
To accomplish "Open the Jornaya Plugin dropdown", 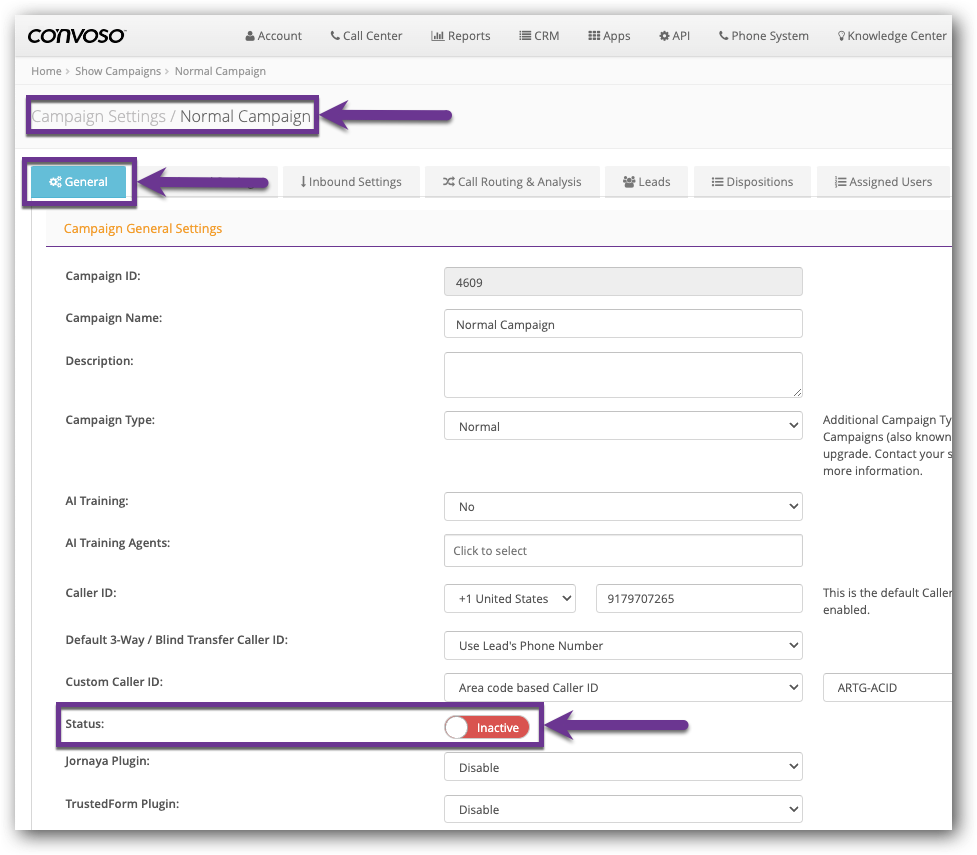I will [622, 768].
